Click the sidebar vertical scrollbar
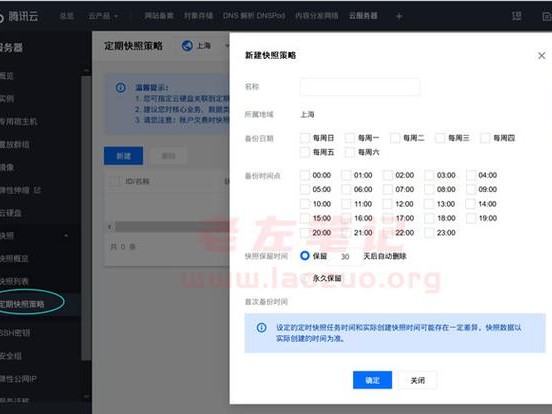The width and height of the screenshot is (552, 414). click(86, 218)
